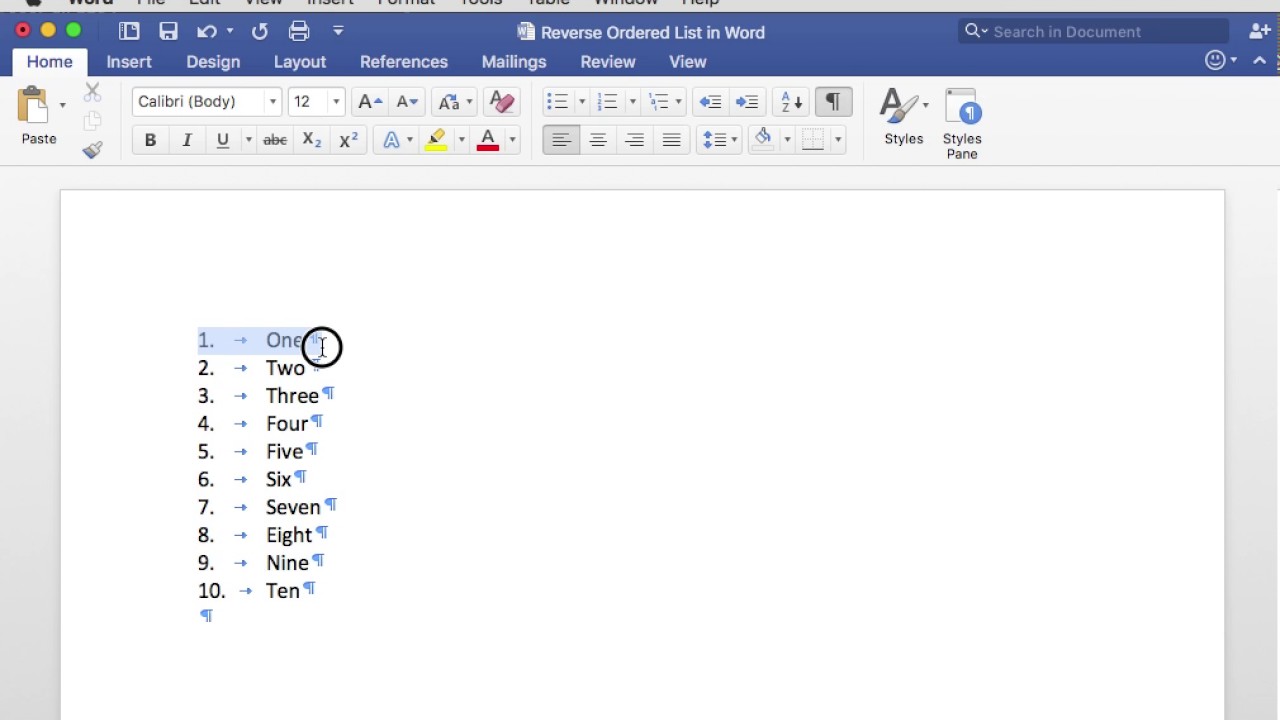Open the customize quick access toolbar arrow
Screen dimensions: 1280x720
click(x=338, y=32)
